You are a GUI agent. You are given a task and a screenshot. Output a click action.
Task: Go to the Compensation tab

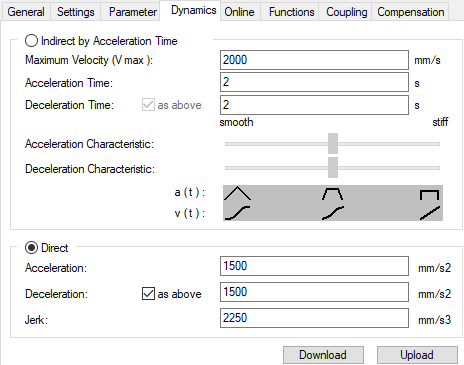coord(411,12)
